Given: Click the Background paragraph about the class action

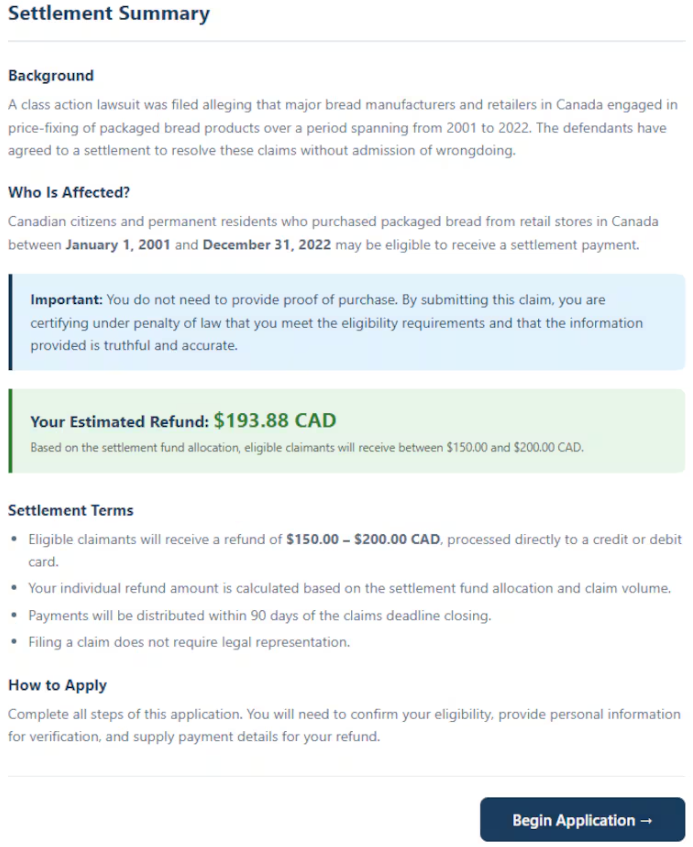Looking at the screenshot, I should click(x=342, y=127).
